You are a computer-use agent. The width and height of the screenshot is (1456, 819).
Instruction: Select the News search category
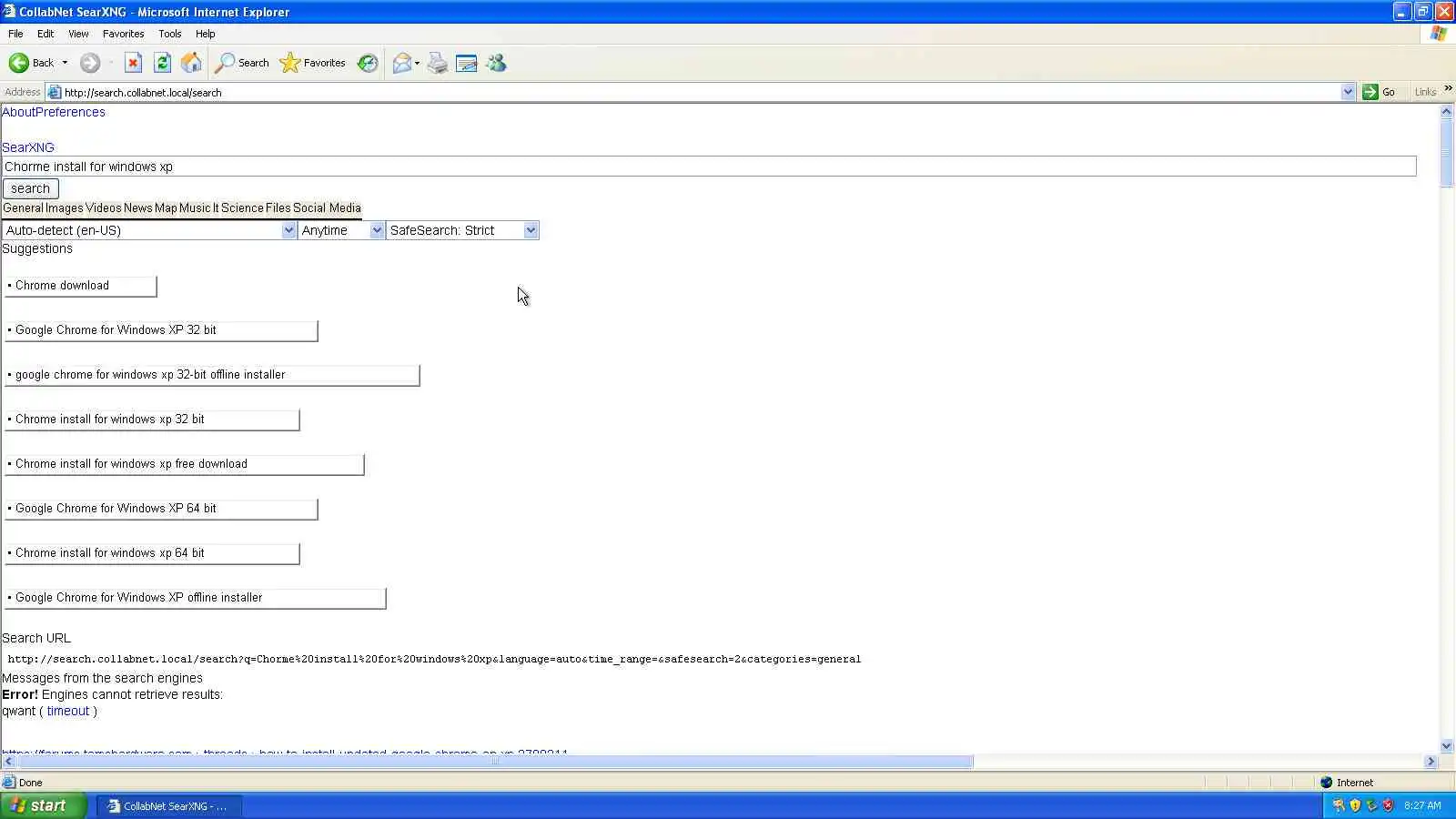click(x=137, y=207)
